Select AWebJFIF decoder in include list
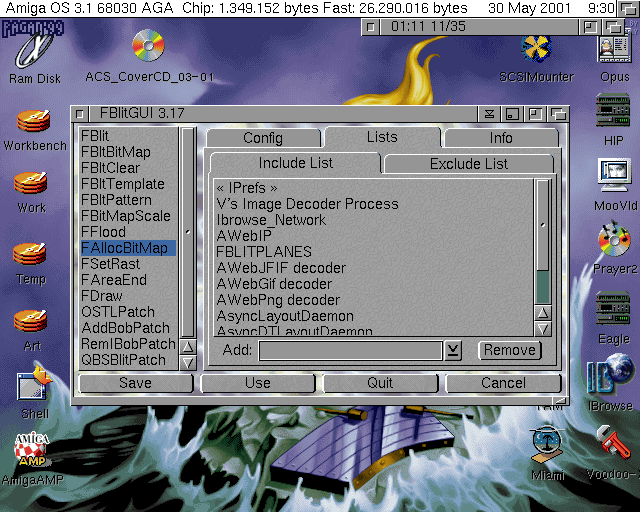Screen dimensions: 640x512 (x=373, y=268)
